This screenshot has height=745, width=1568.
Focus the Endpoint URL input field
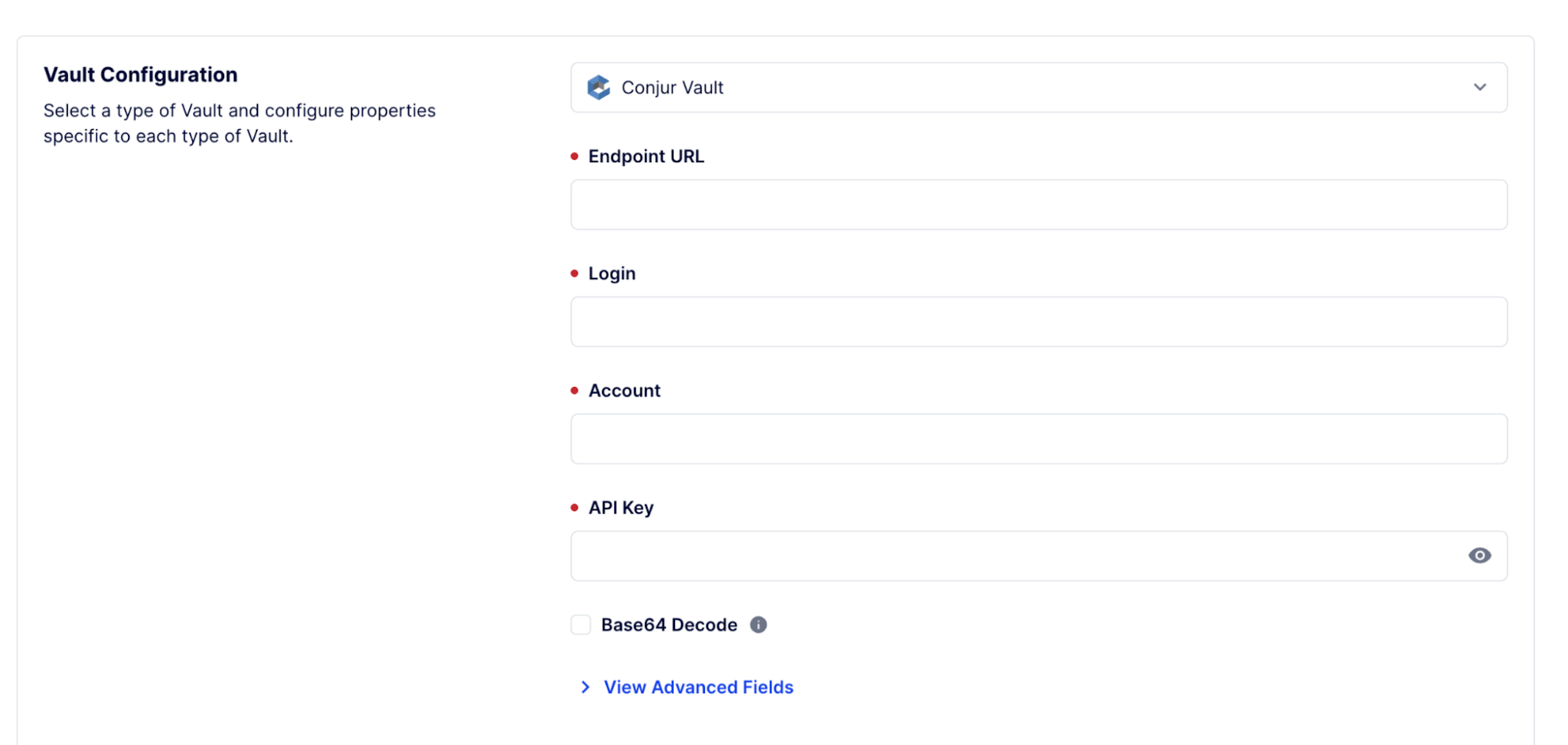click(x=1038, y=204)
